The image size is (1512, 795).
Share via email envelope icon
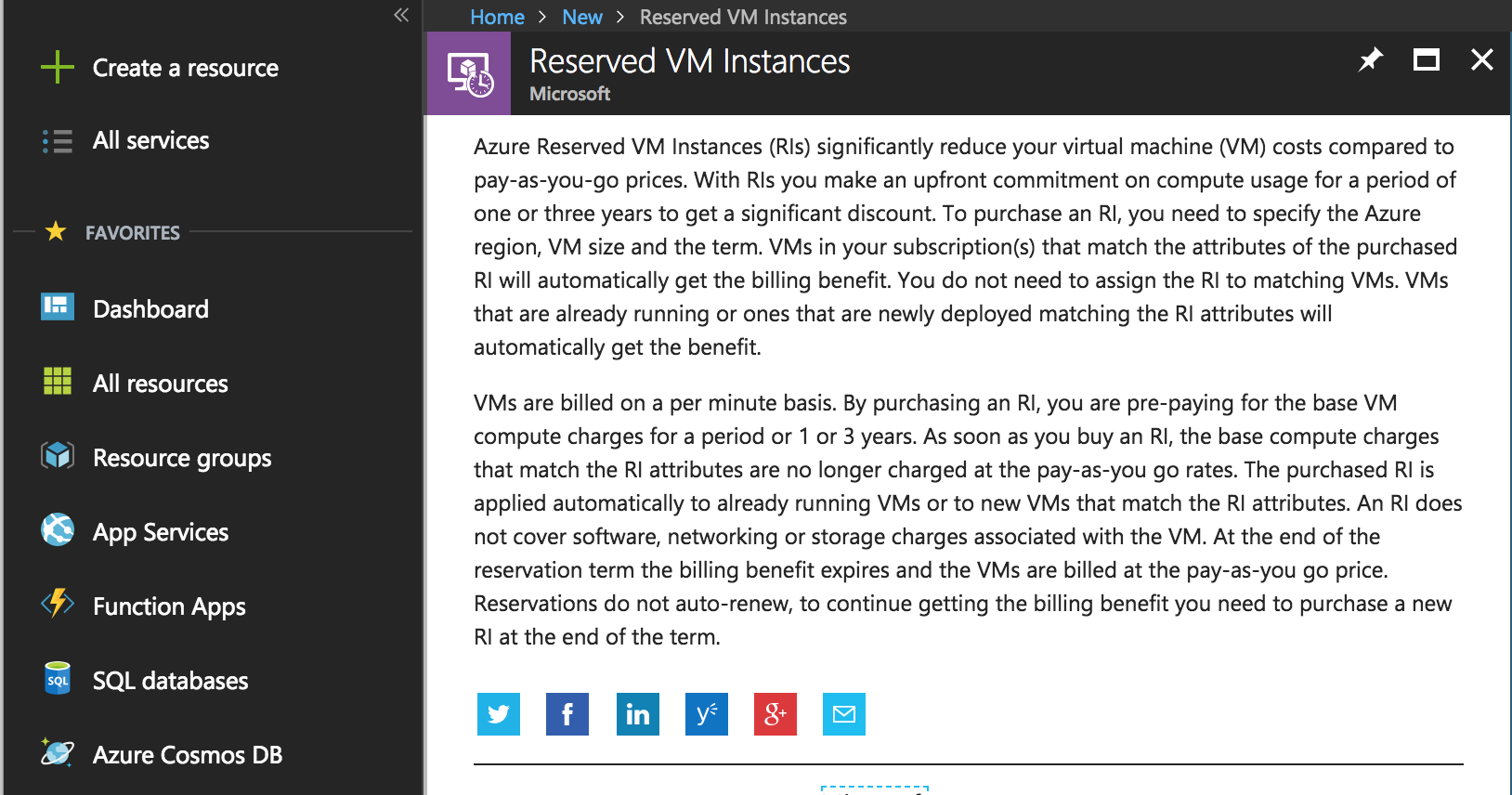tap(844, 714)
